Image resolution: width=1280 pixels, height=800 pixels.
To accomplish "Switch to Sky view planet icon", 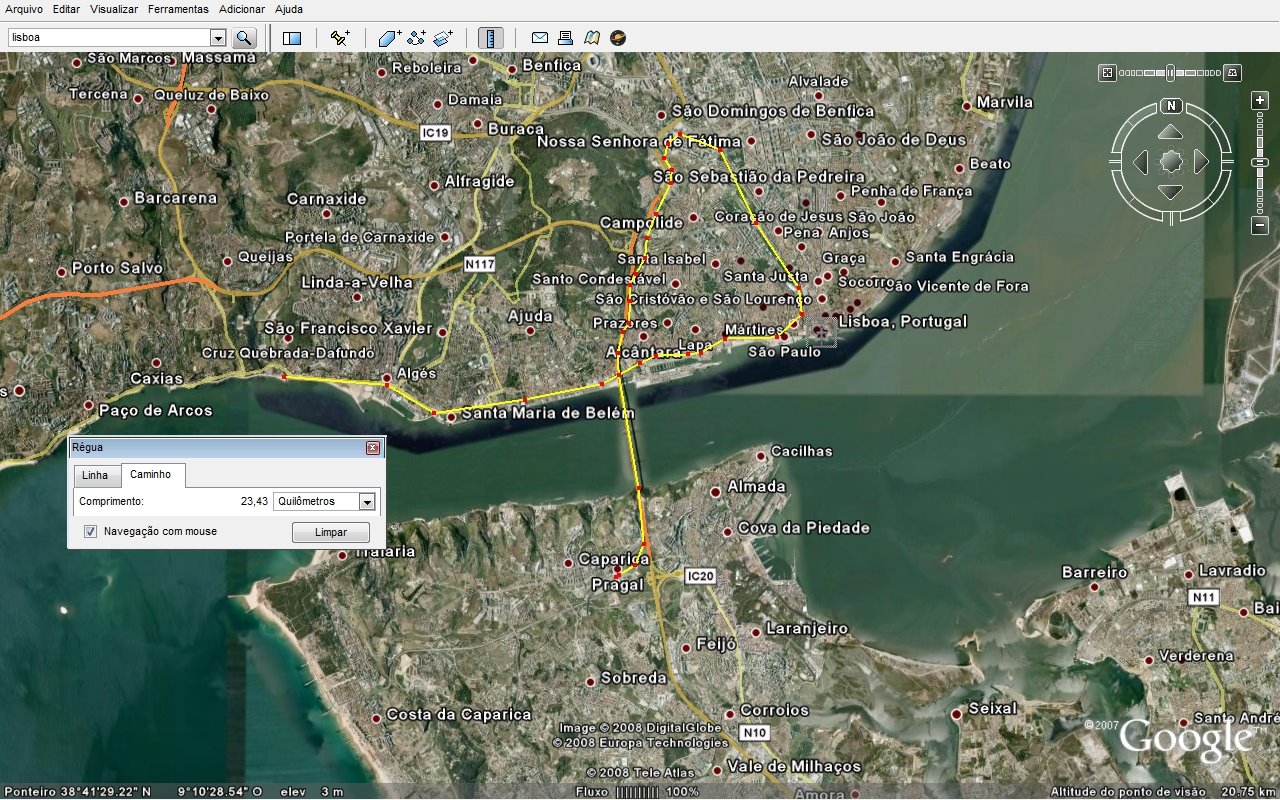I will (618, 38).
